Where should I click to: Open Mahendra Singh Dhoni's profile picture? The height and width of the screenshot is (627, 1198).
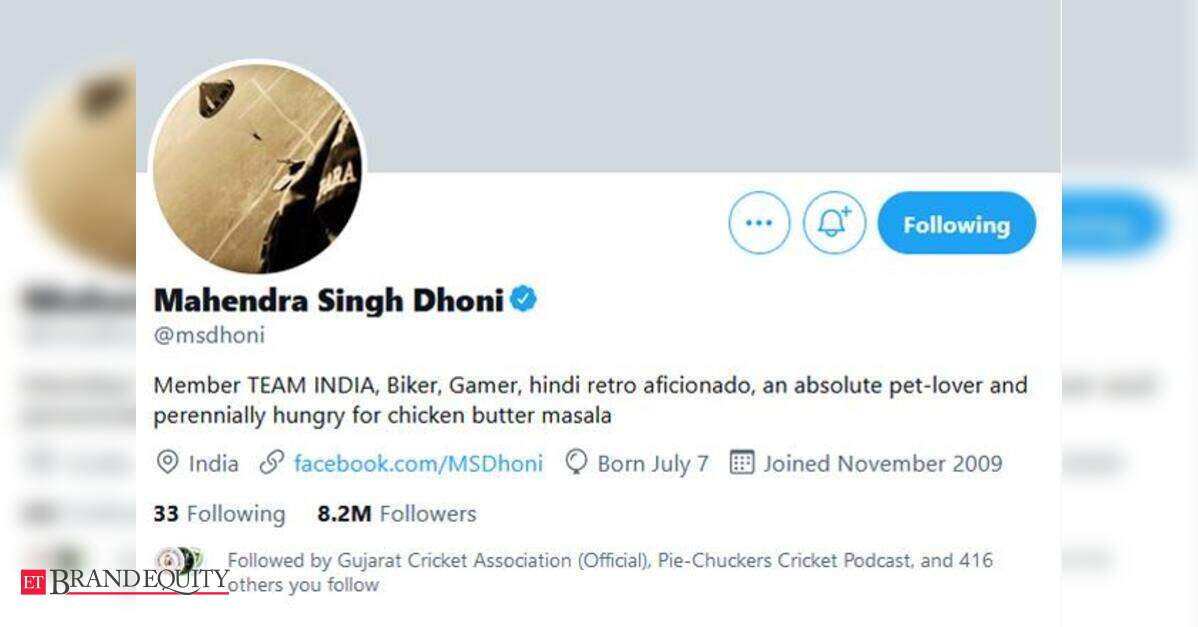pyautogui.click(x=257, y=169)
